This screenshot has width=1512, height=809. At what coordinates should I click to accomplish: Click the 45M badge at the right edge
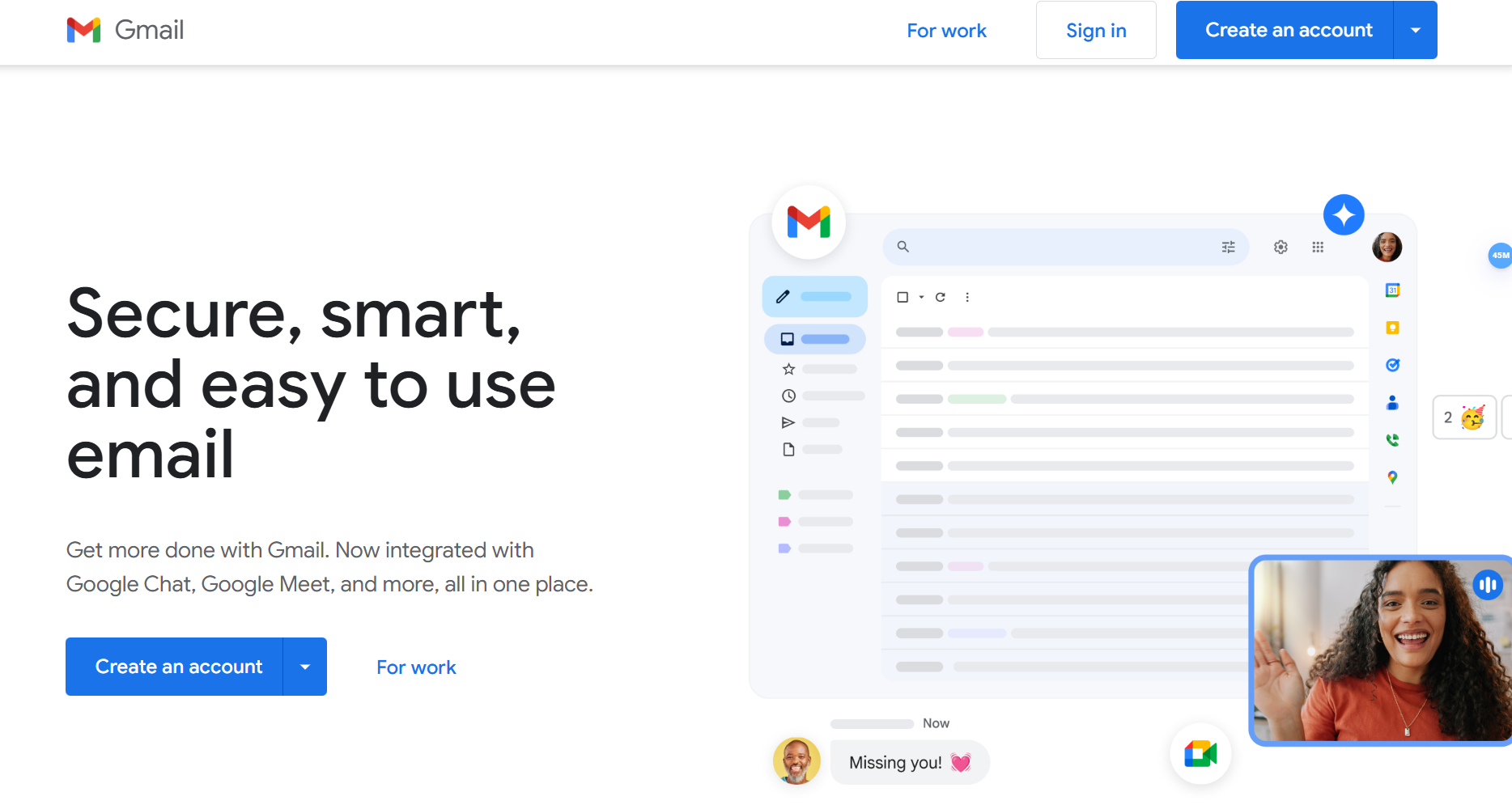(x=1500, y=256)
